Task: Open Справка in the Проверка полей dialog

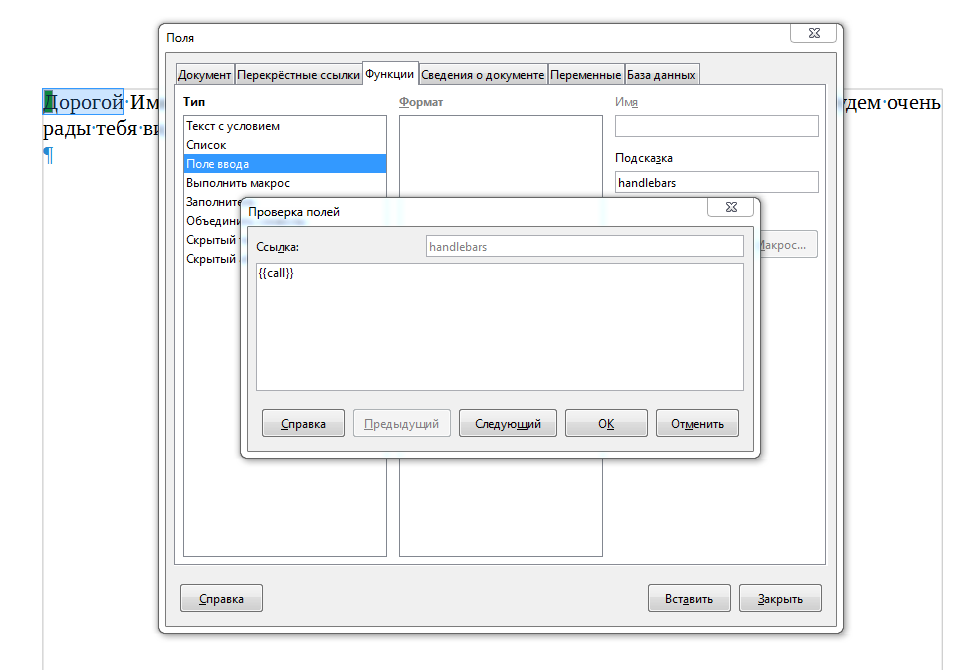Action: coord(303,423)
